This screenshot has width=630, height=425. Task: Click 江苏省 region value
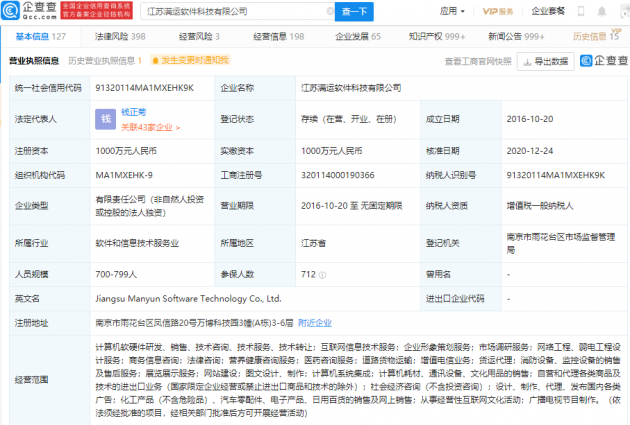click(x=313, y=243)
